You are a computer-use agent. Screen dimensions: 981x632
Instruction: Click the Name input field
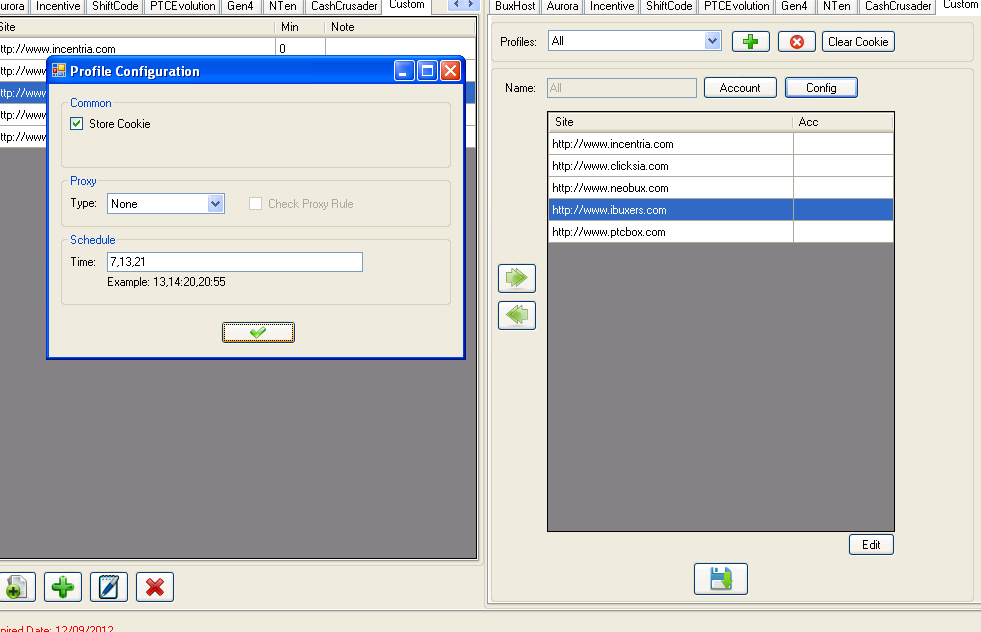pos(622,88)
